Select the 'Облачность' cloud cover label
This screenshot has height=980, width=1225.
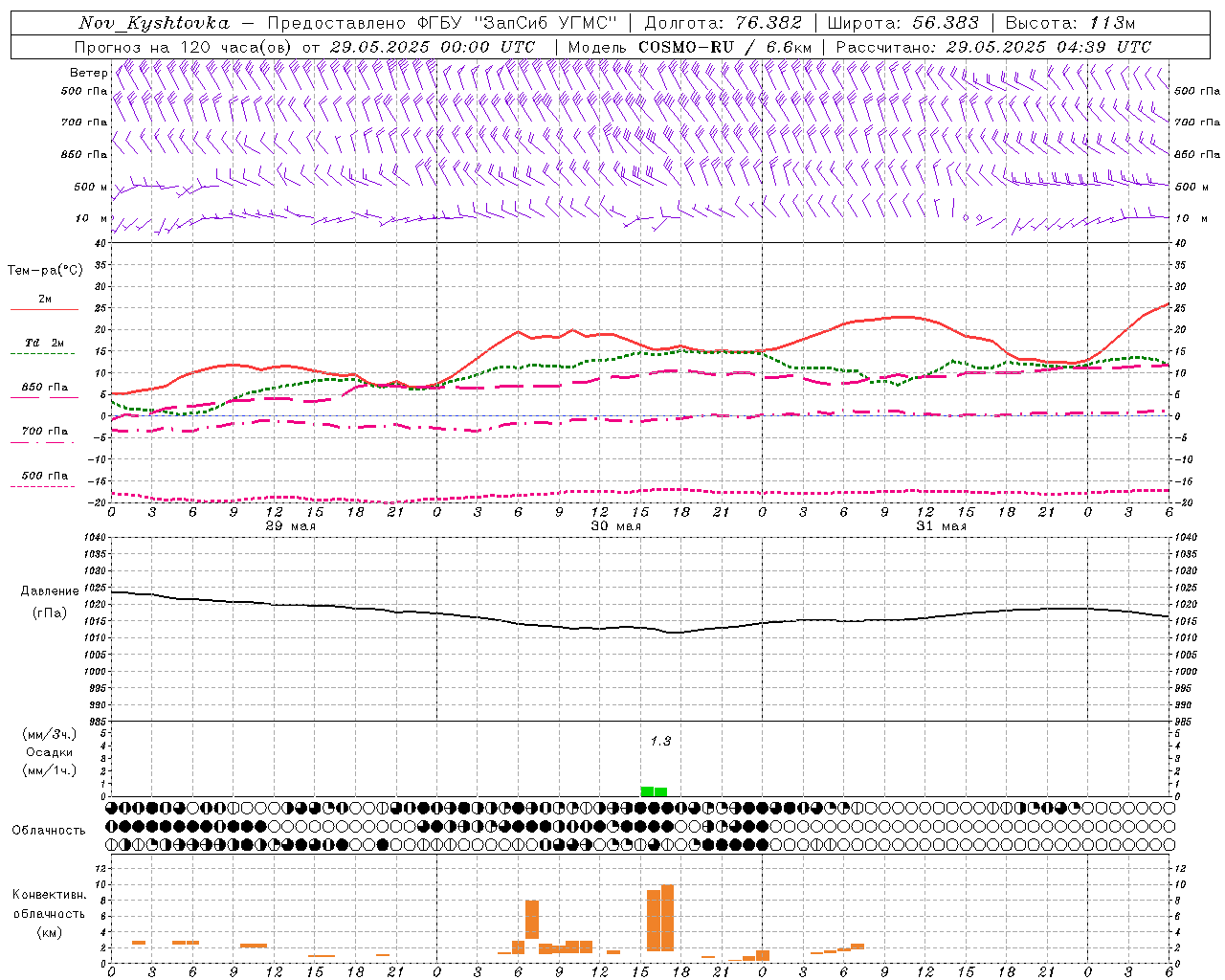pos(49,830)
